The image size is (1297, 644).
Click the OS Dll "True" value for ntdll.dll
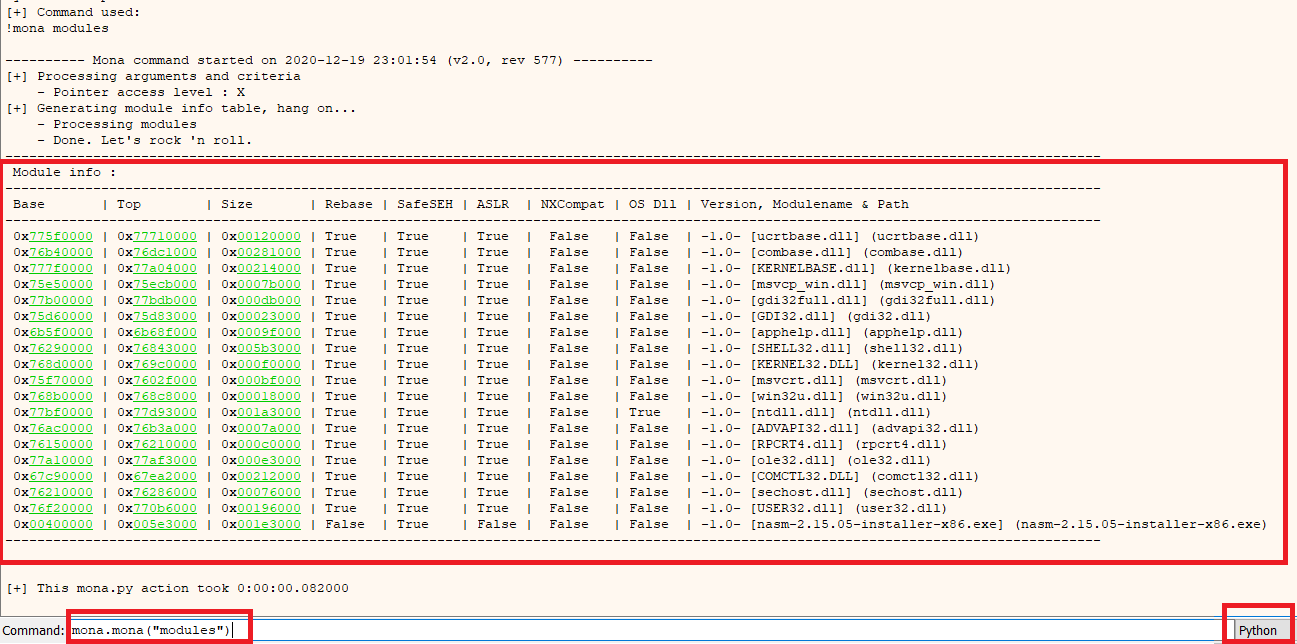(645, 412)
